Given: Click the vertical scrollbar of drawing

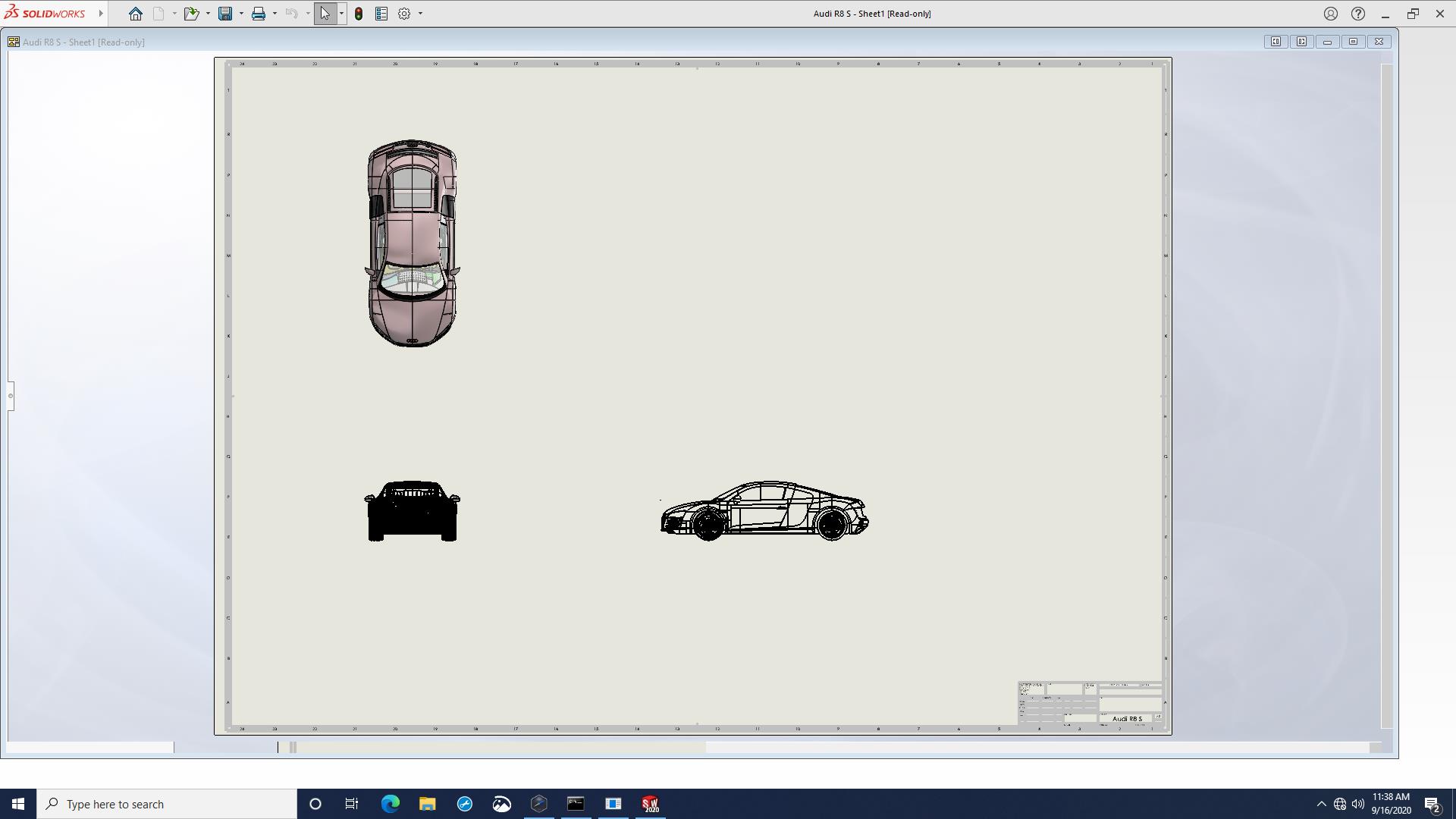Looking at the screenshot, I should point(1387,394).
